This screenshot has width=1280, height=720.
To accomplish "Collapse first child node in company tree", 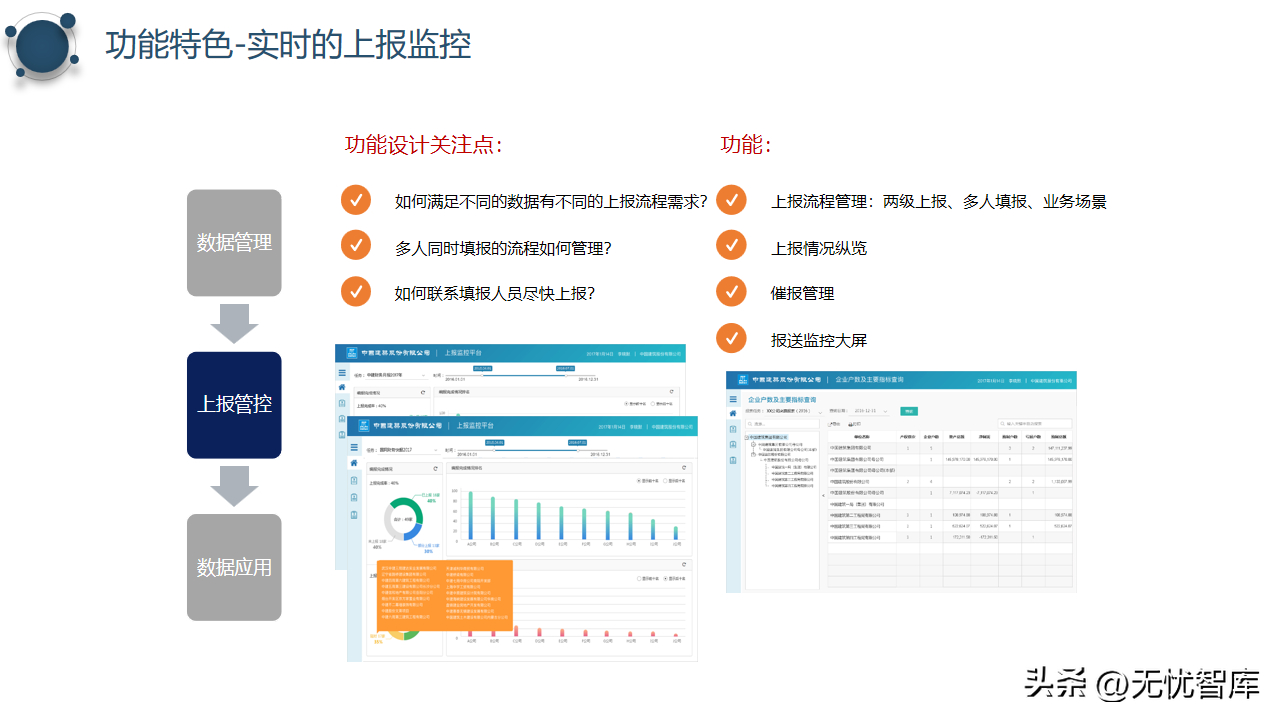I will 753,444.
